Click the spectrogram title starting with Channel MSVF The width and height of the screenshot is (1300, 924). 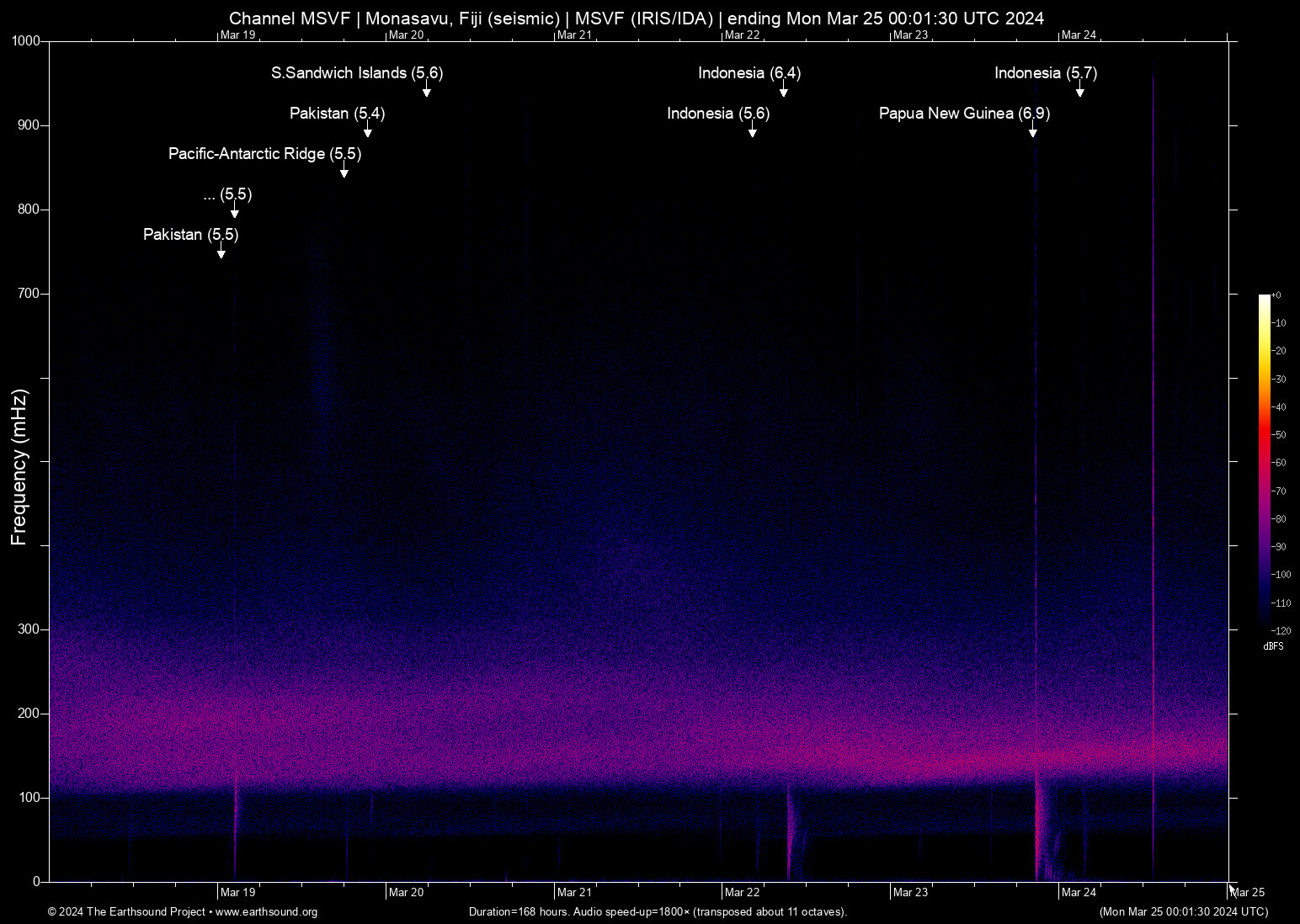click(x=637, y=19)
